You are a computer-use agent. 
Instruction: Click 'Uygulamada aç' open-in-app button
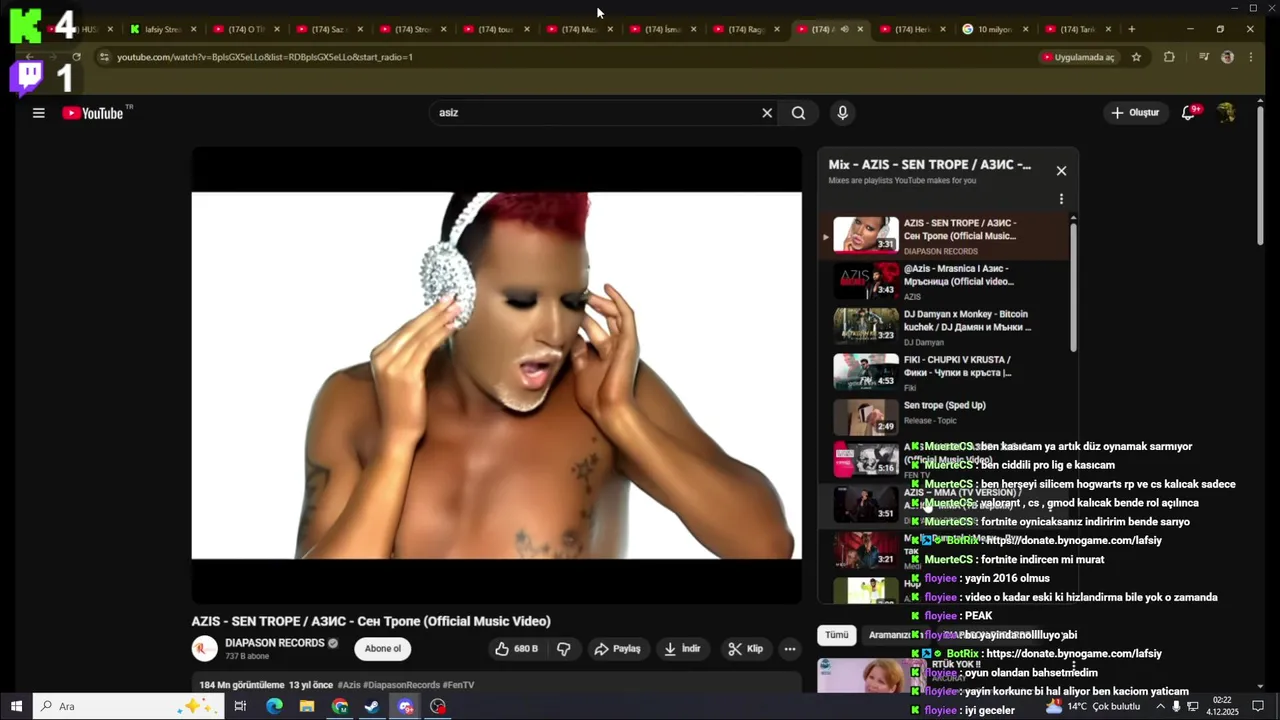pyautogui.click(x=1078, y=57)
